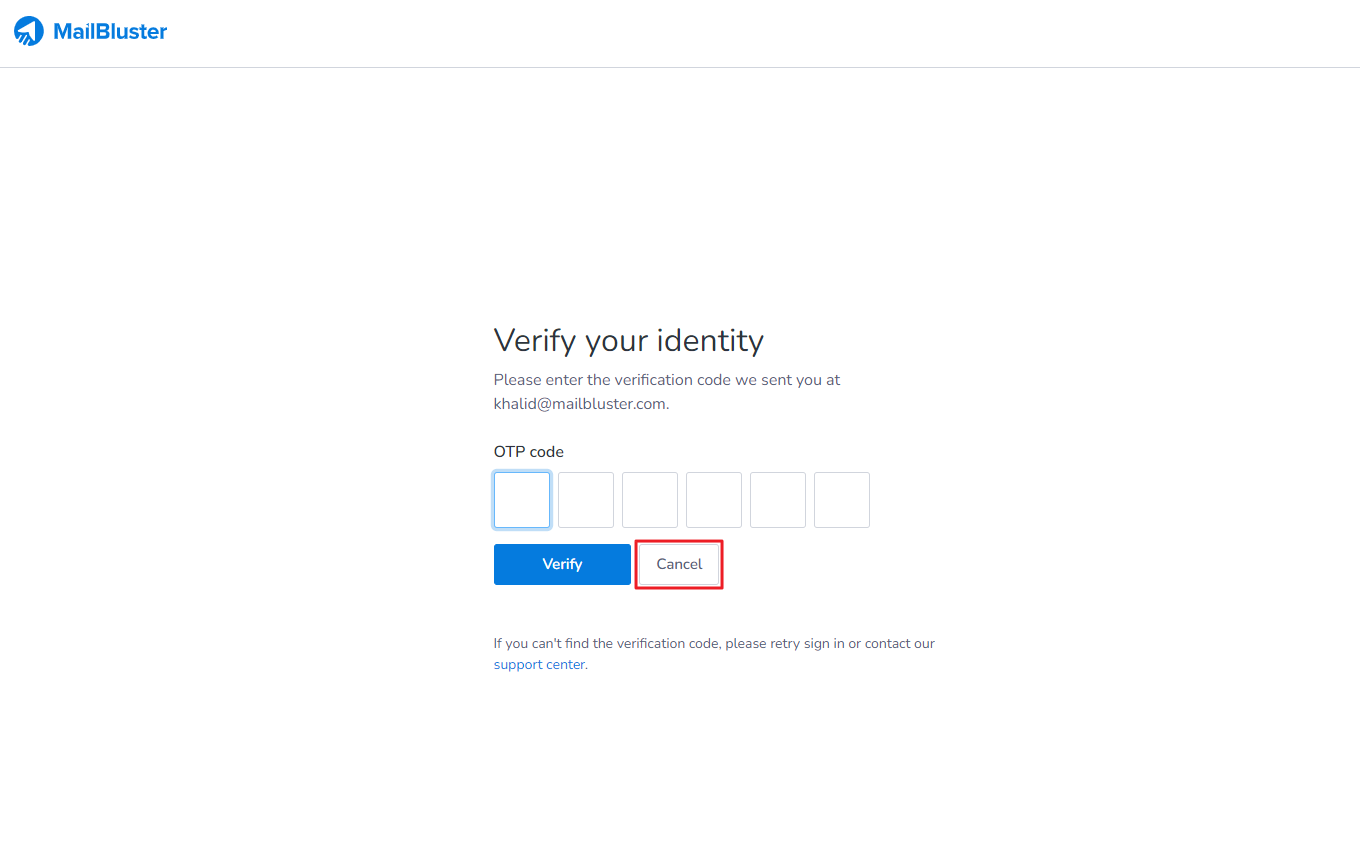Cancel the identity verification
This screenshot has height=844, width=1360.
(x=679, y=564)
